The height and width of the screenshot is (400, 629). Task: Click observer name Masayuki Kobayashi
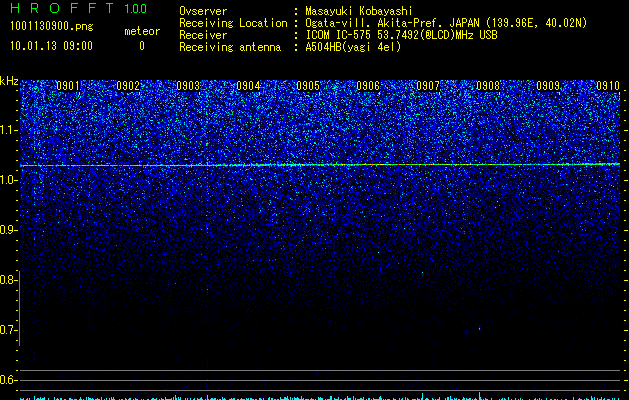pos(359,11)
